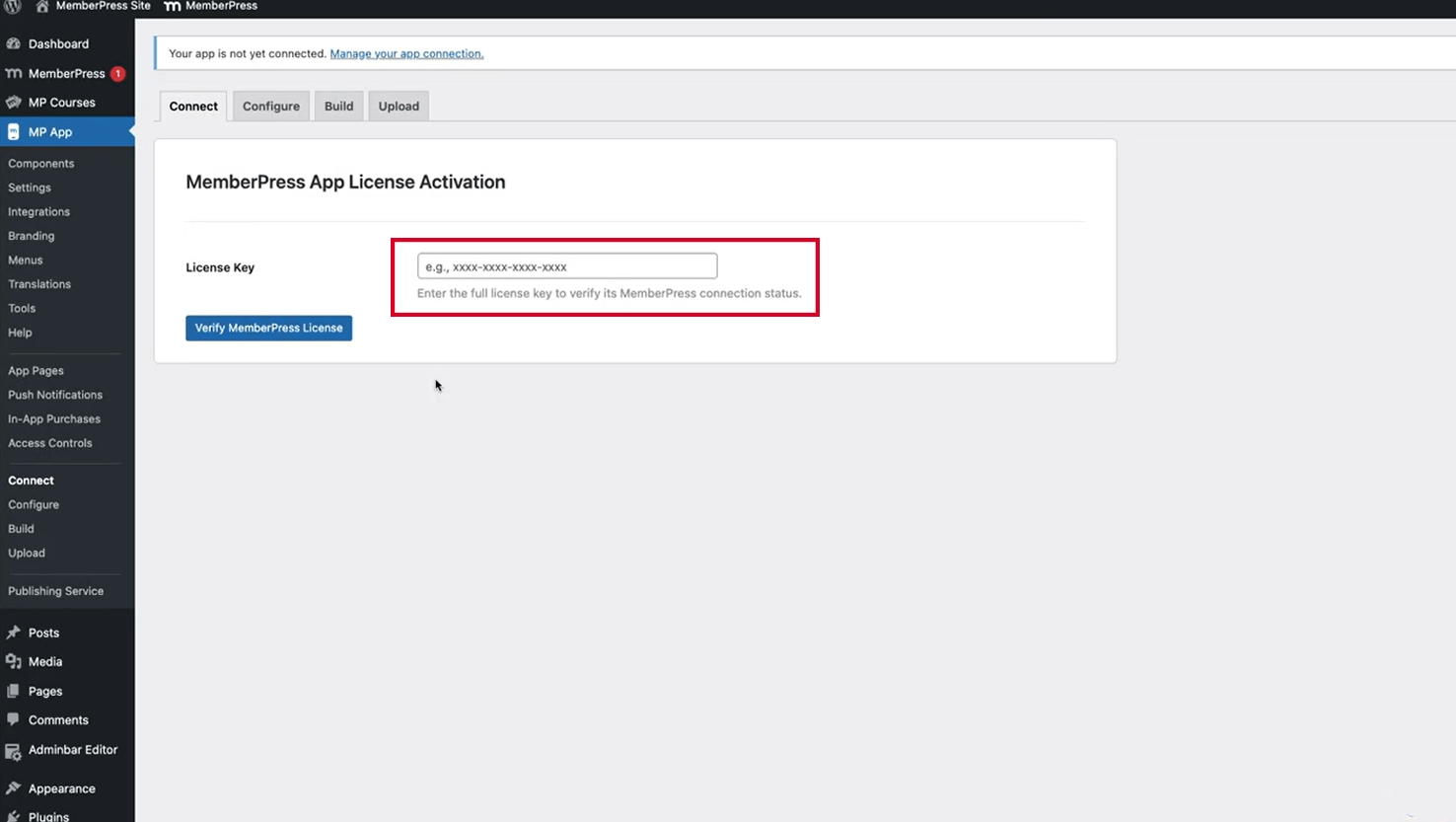
Task: Click the Appearance paintbrush icon
Action: click(14, 788)
